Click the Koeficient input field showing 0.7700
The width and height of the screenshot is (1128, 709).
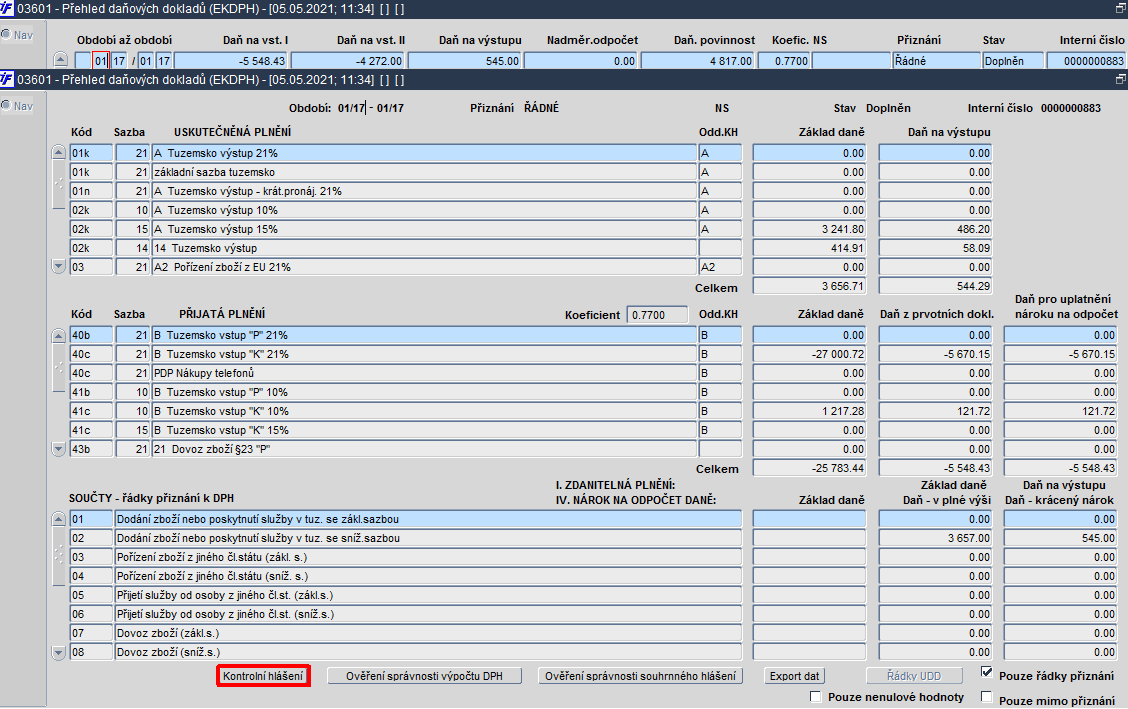pos(657,315)
